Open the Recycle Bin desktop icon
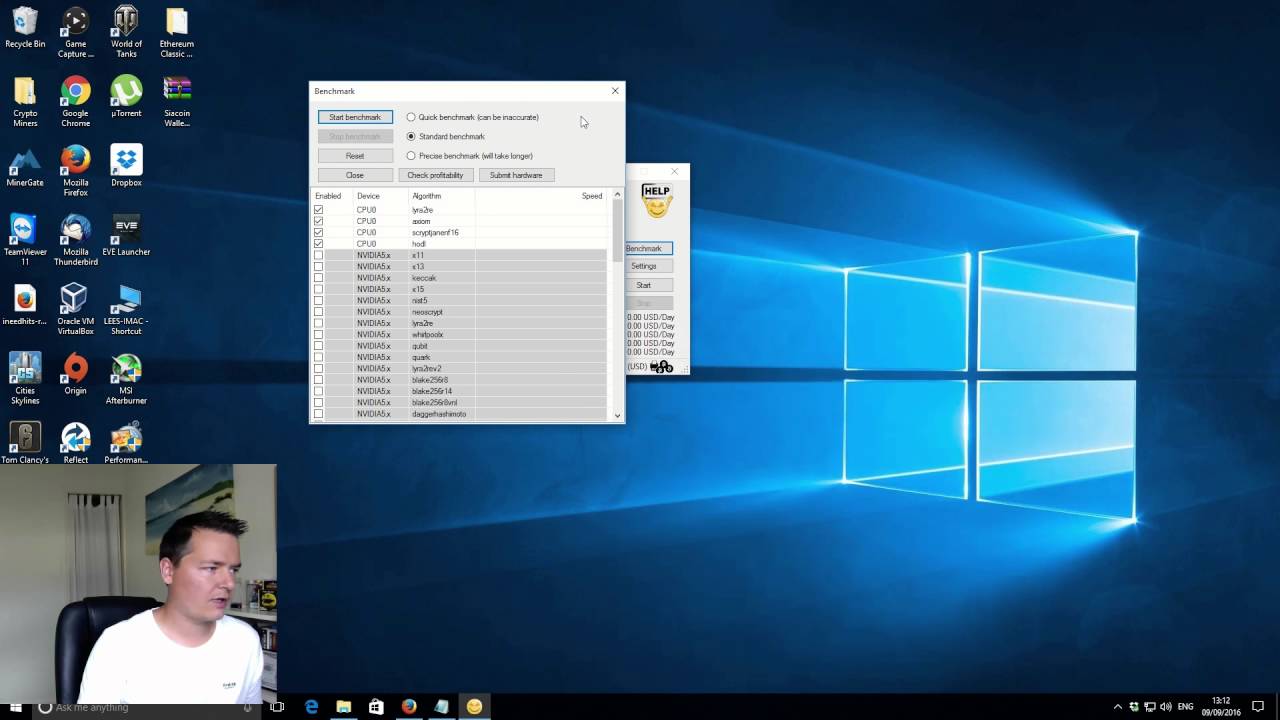Screen dimensions: 1280x720 pyautogui.click(x=25, y=29)
